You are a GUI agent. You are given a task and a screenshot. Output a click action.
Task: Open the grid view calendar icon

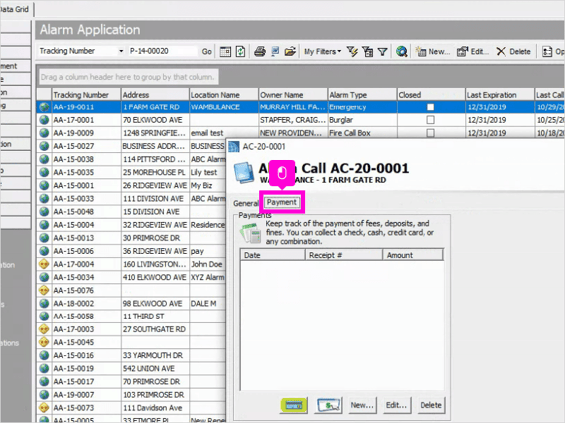[x=226, y=52]
